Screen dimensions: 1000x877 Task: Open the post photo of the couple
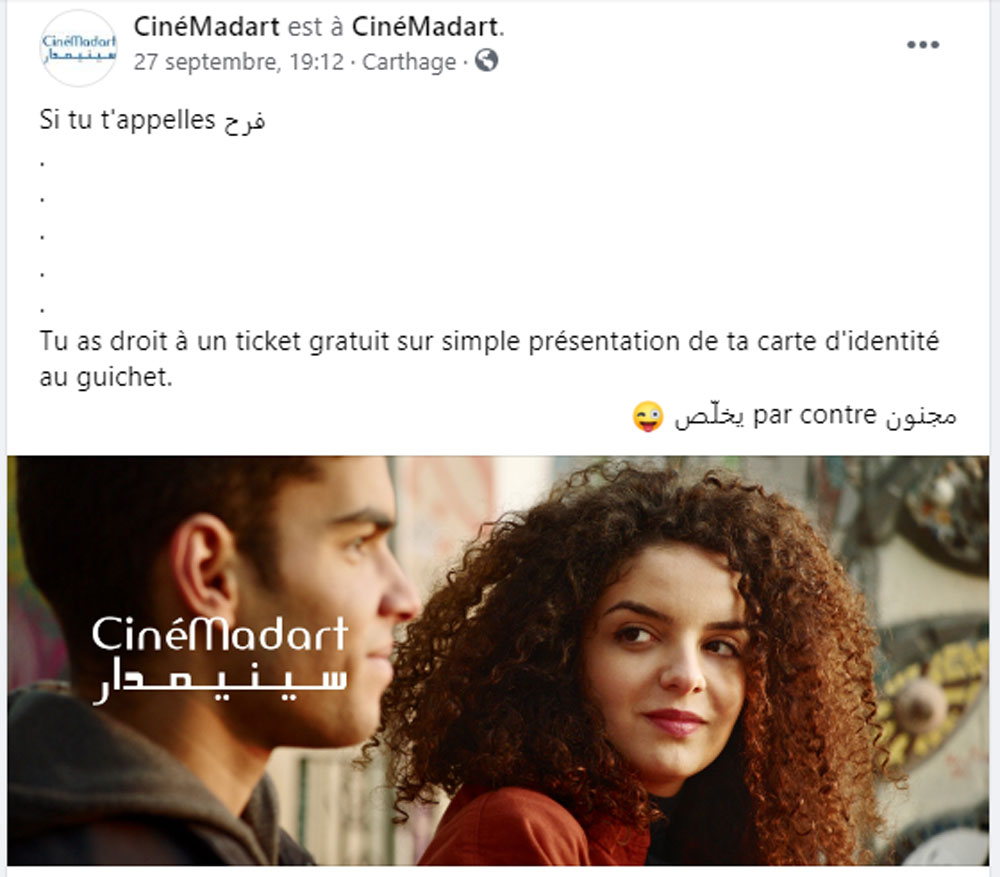pyautogui.click(x=498, y=660)
